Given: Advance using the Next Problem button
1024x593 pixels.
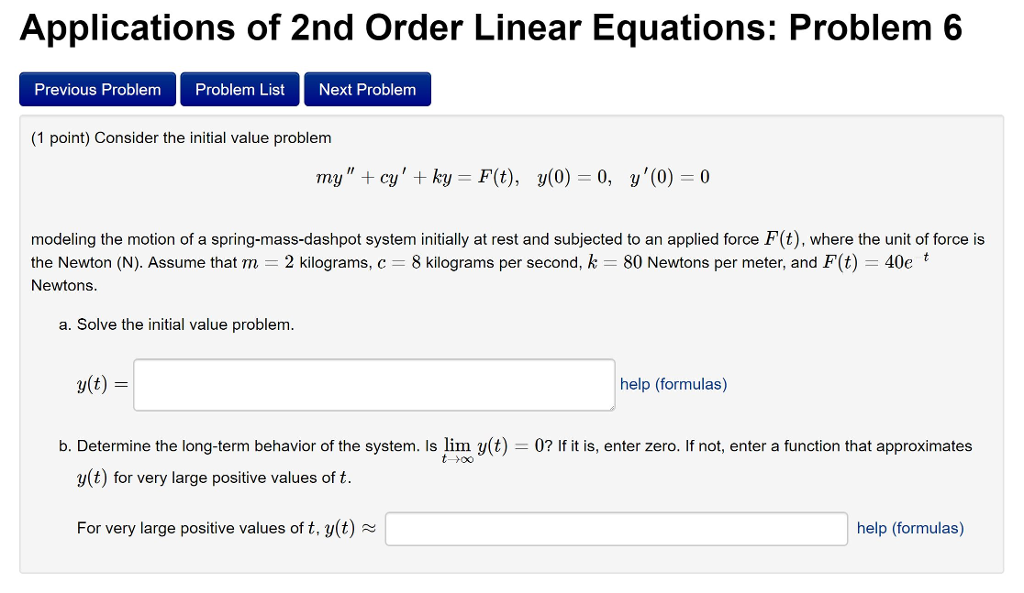Looking at the screenshot, I should 367,89.
